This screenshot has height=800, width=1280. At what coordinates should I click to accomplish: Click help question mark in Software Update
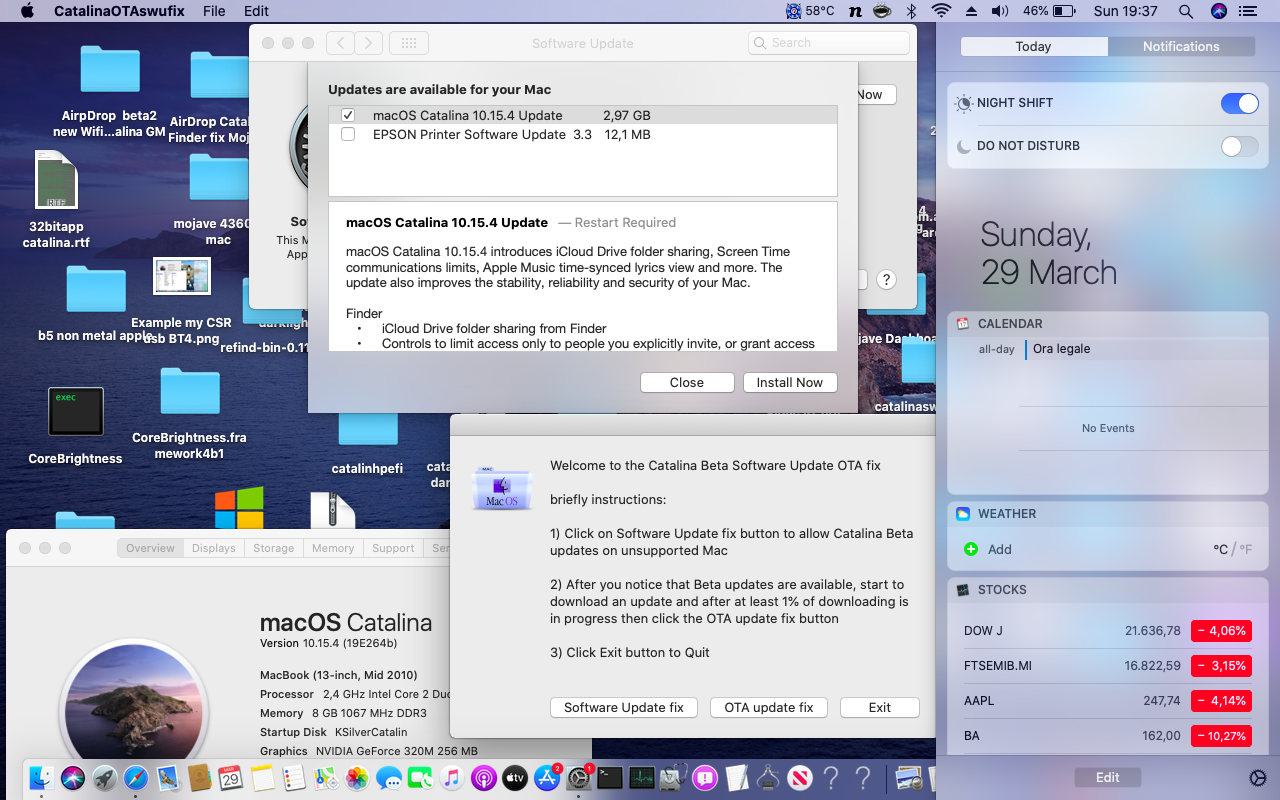coord(886,280)
